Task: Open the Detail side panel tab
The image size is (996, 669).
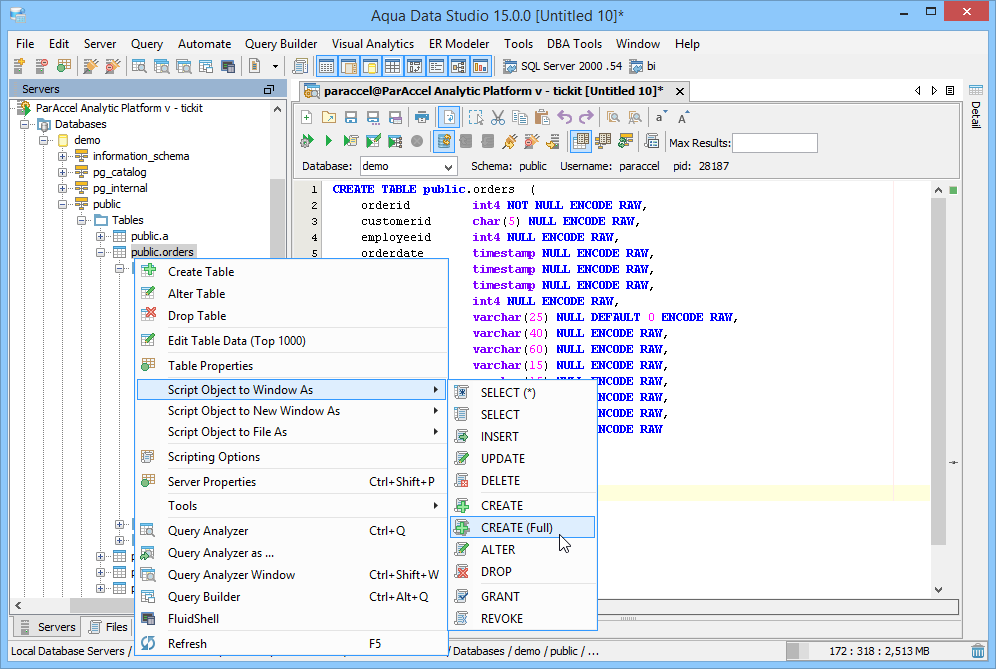Action: click(976, 105)
